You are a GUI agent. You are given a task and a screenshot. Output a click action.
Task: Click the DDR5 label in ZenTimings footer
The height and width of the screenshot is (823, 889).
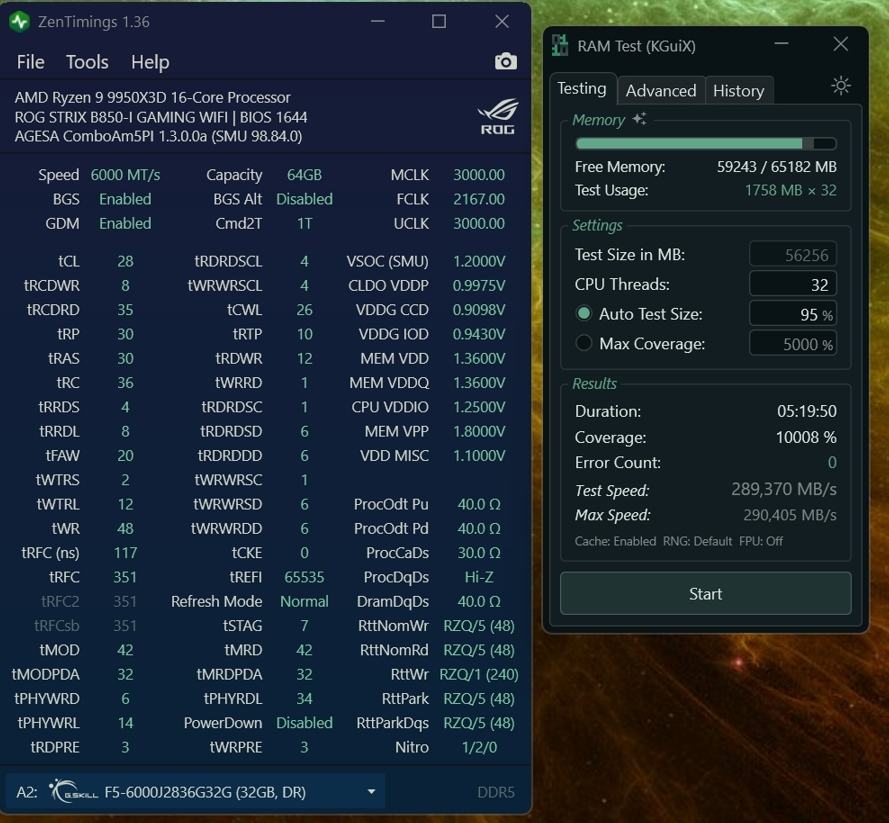496,792
